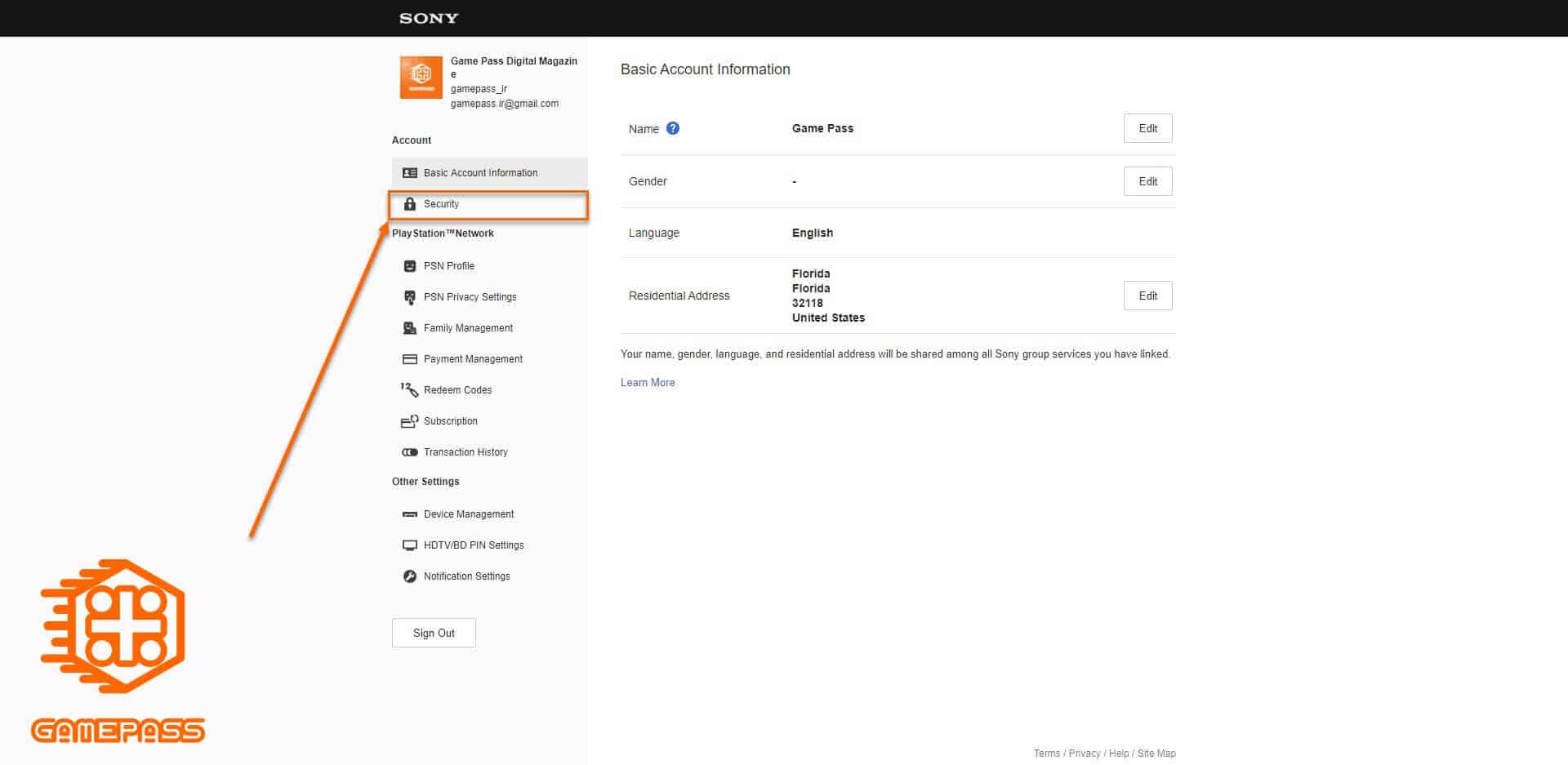Open Basic Account Information menu item
The width and height of the screenshot is (1568, 765).
pos(490,173)
